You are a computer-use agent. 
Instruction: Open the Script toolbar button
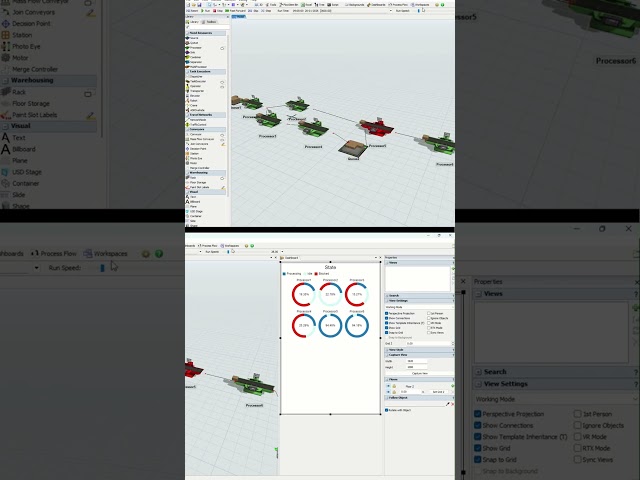pos(333,5)
